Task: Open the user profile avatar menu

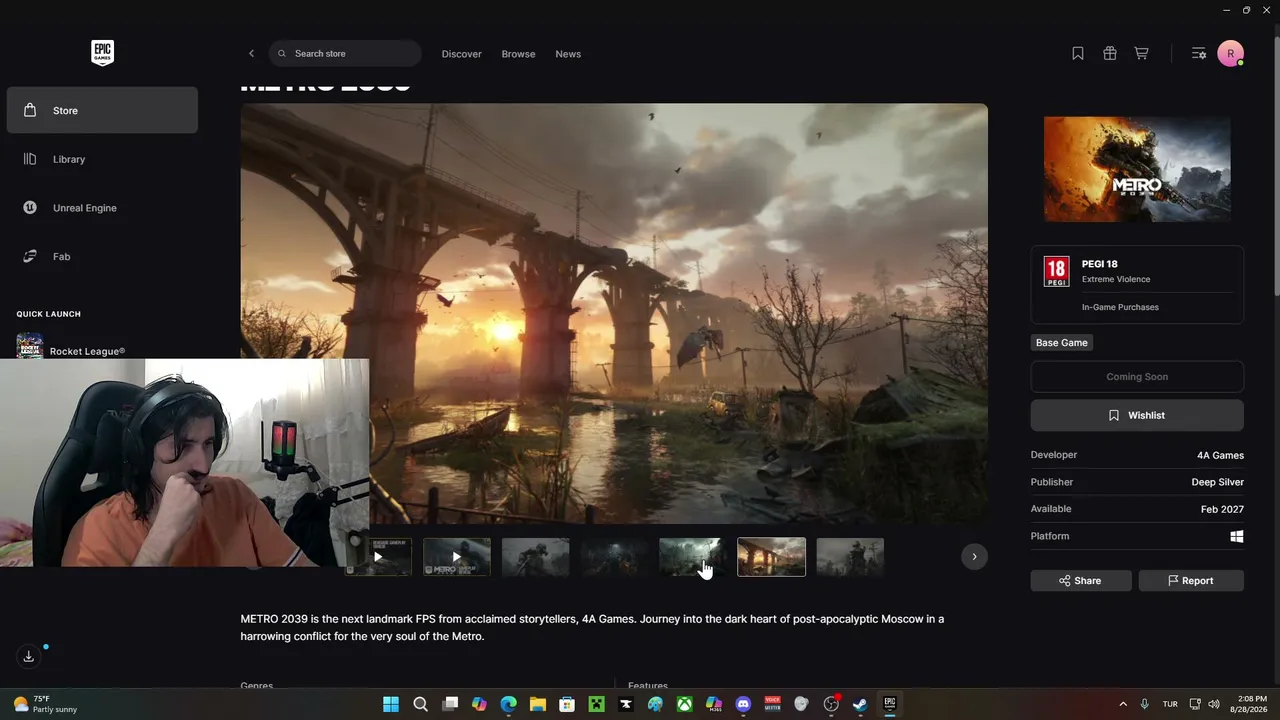Action: point(1230,54)
